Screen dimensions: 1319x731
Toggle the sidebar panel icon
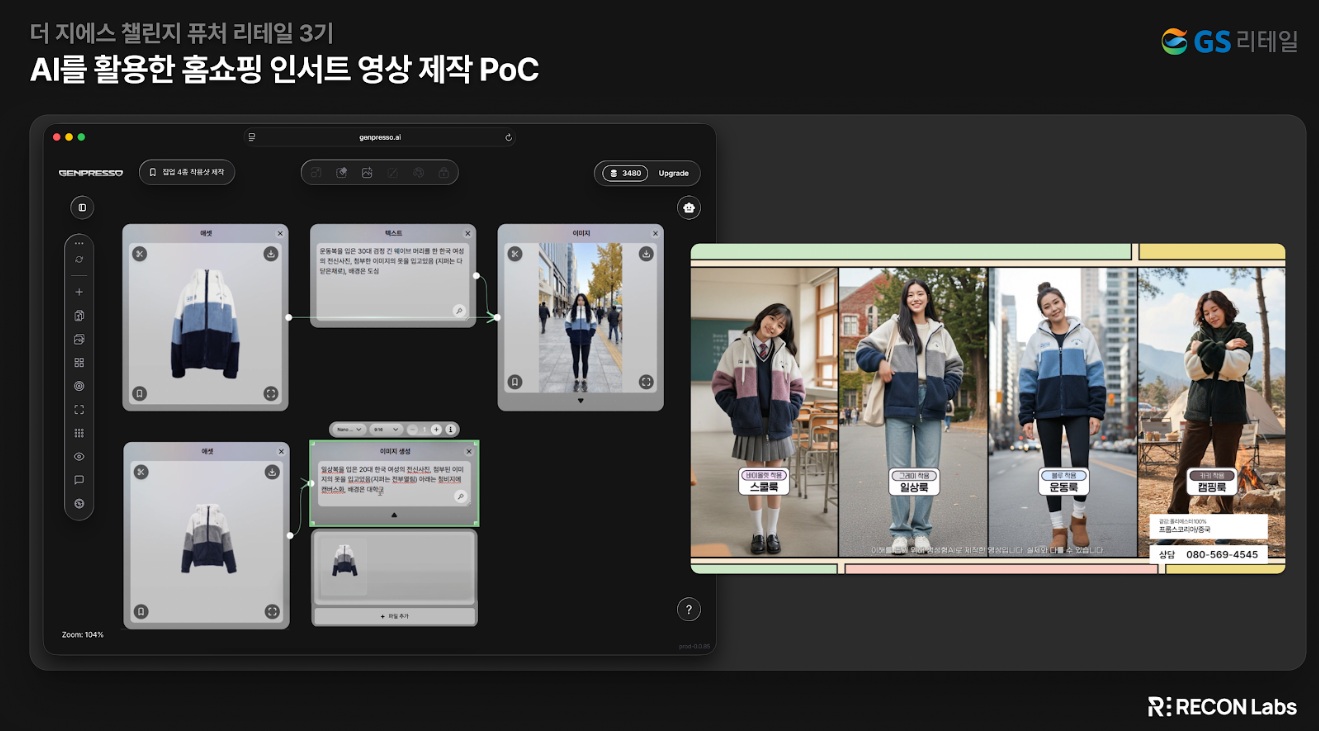[x=82, y=207]
